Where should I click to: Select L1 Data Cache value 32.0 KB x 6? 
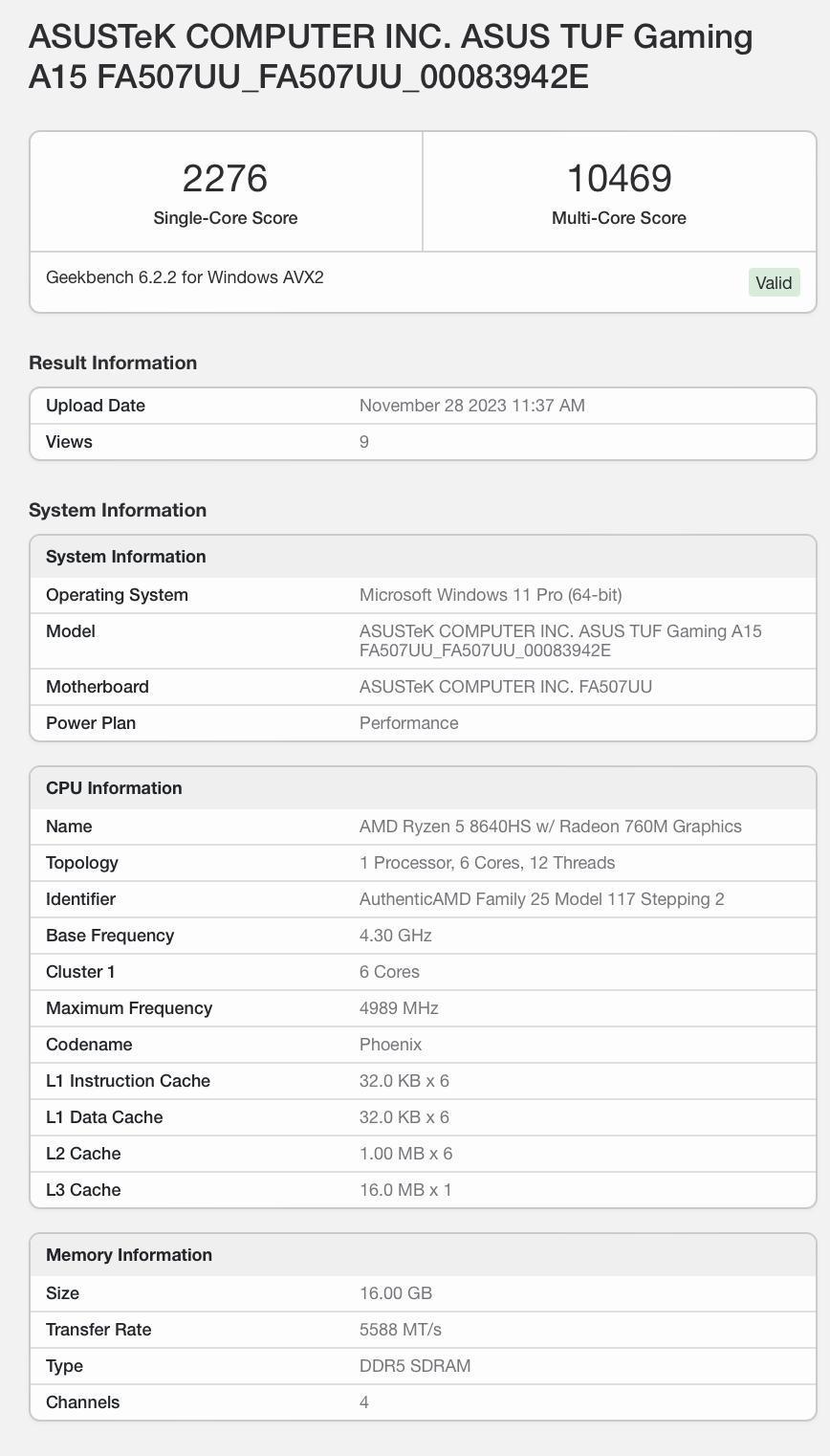click(404, 1117)
